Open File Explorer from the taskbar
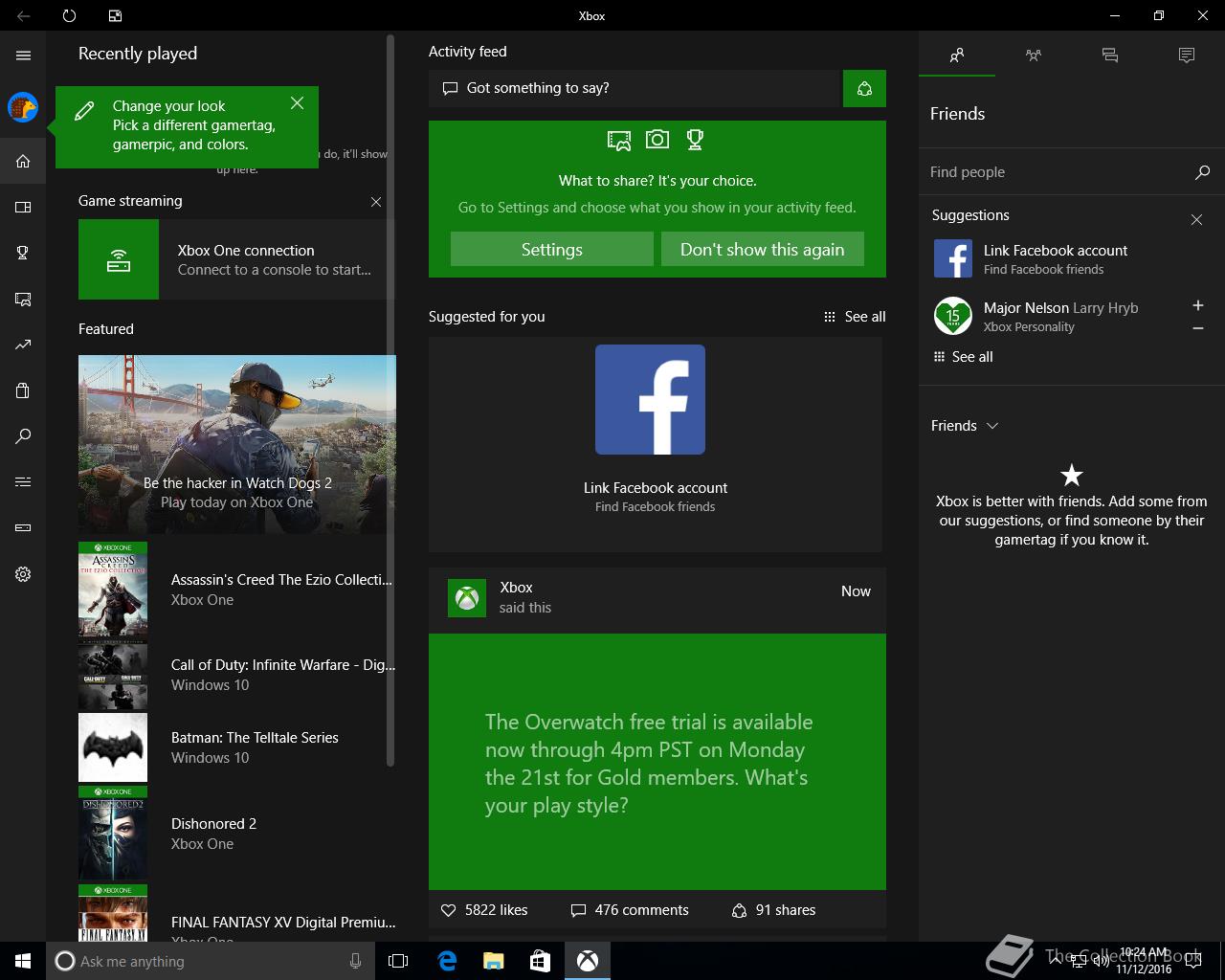 pos(493,961)
